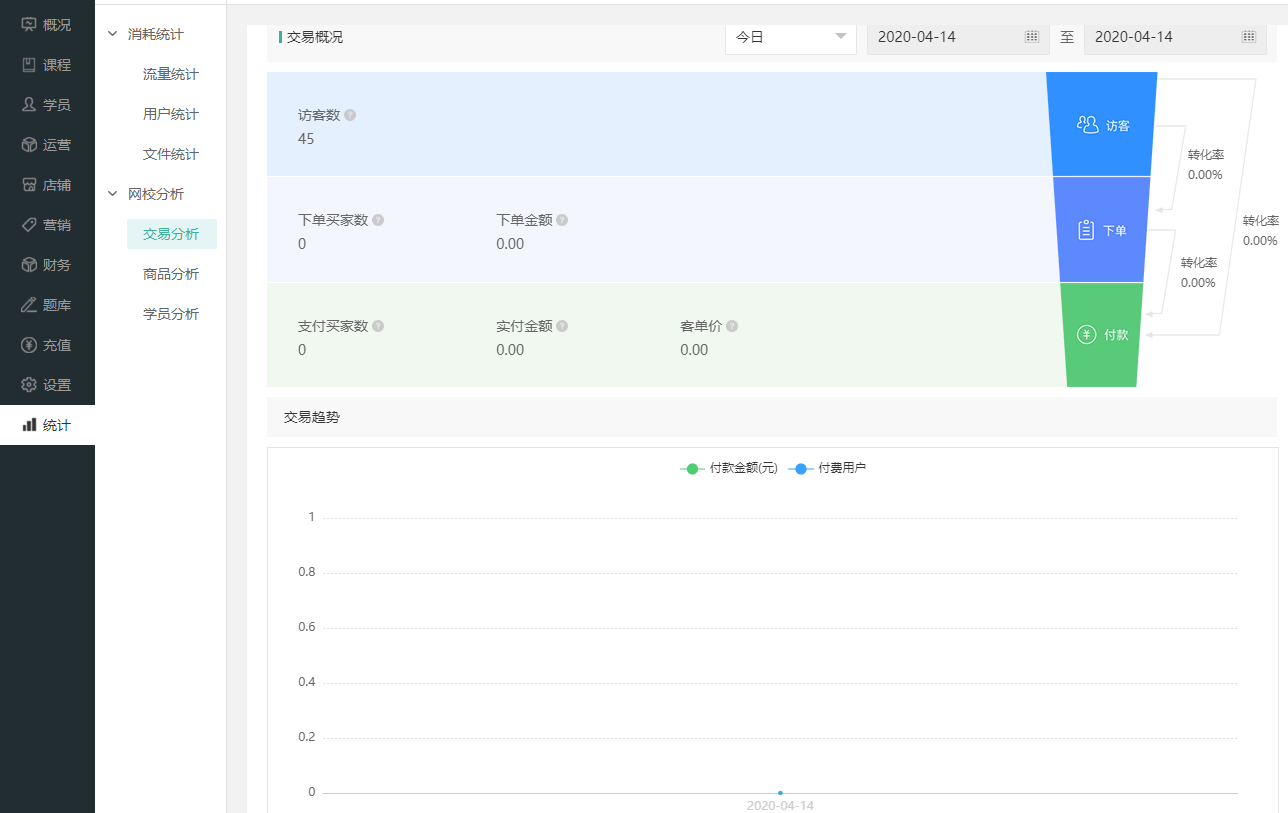
Task: Click the 营销 tag icon in sidebar
Action: click(29, 225)
